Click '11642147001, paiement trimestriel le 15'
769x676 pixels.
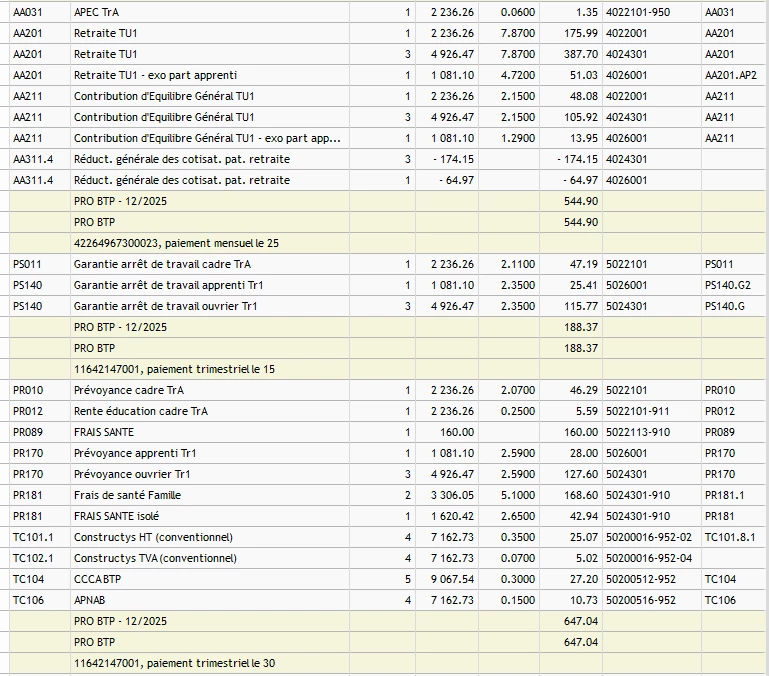[174, 369]
